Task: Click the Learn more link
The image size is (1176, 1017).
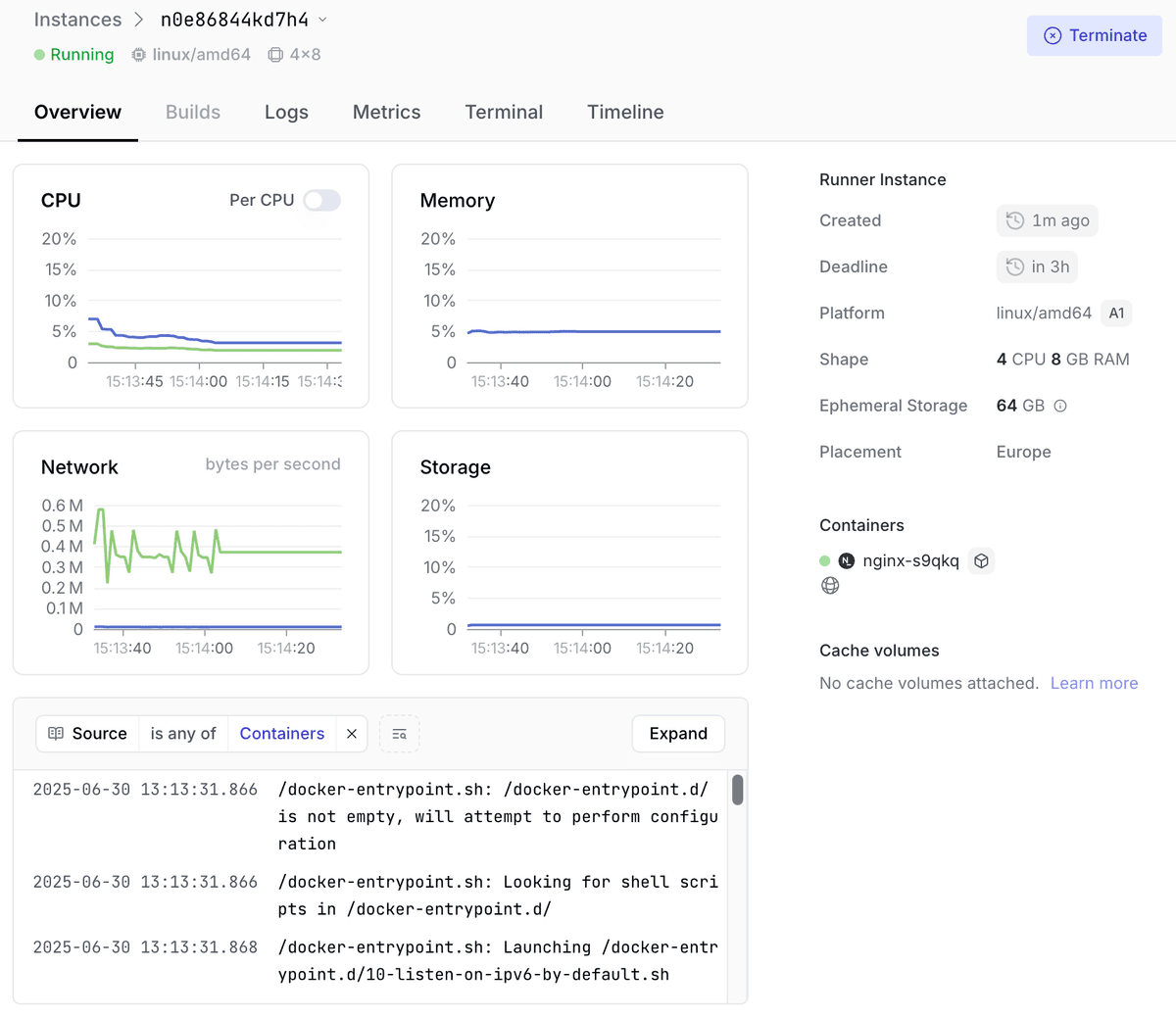Action: coord(1094,684)
